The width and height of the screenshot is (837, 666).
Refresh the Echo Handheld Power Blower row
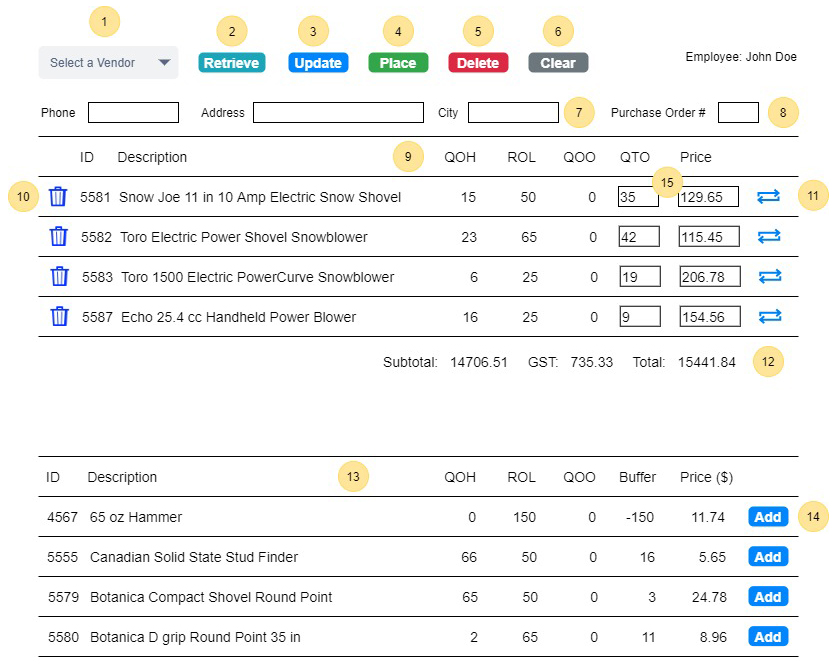(769, 317)
